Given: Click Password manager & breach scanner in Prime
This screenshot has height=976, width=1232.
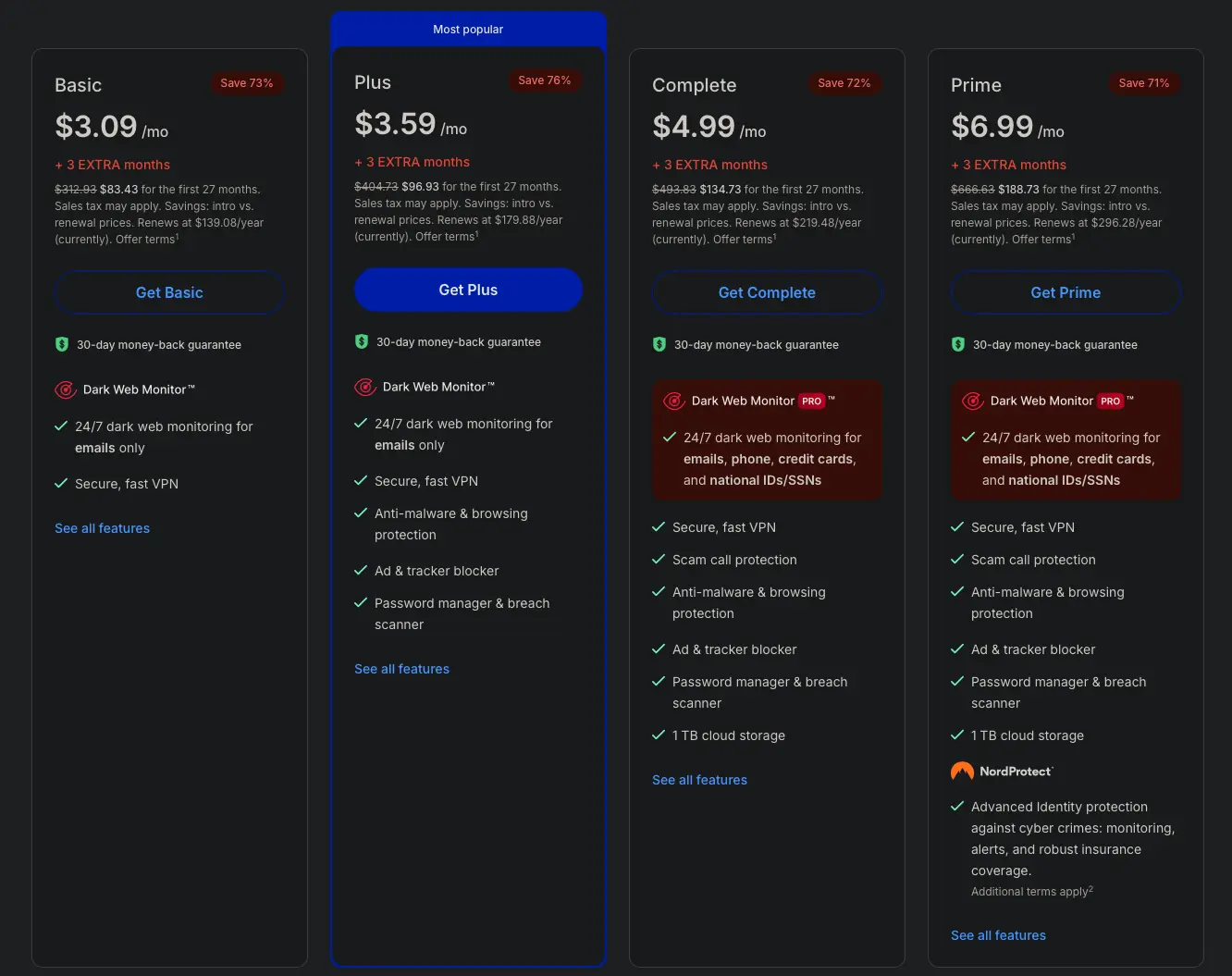Looking at the screenshot, I should (x=1059, y=693).
